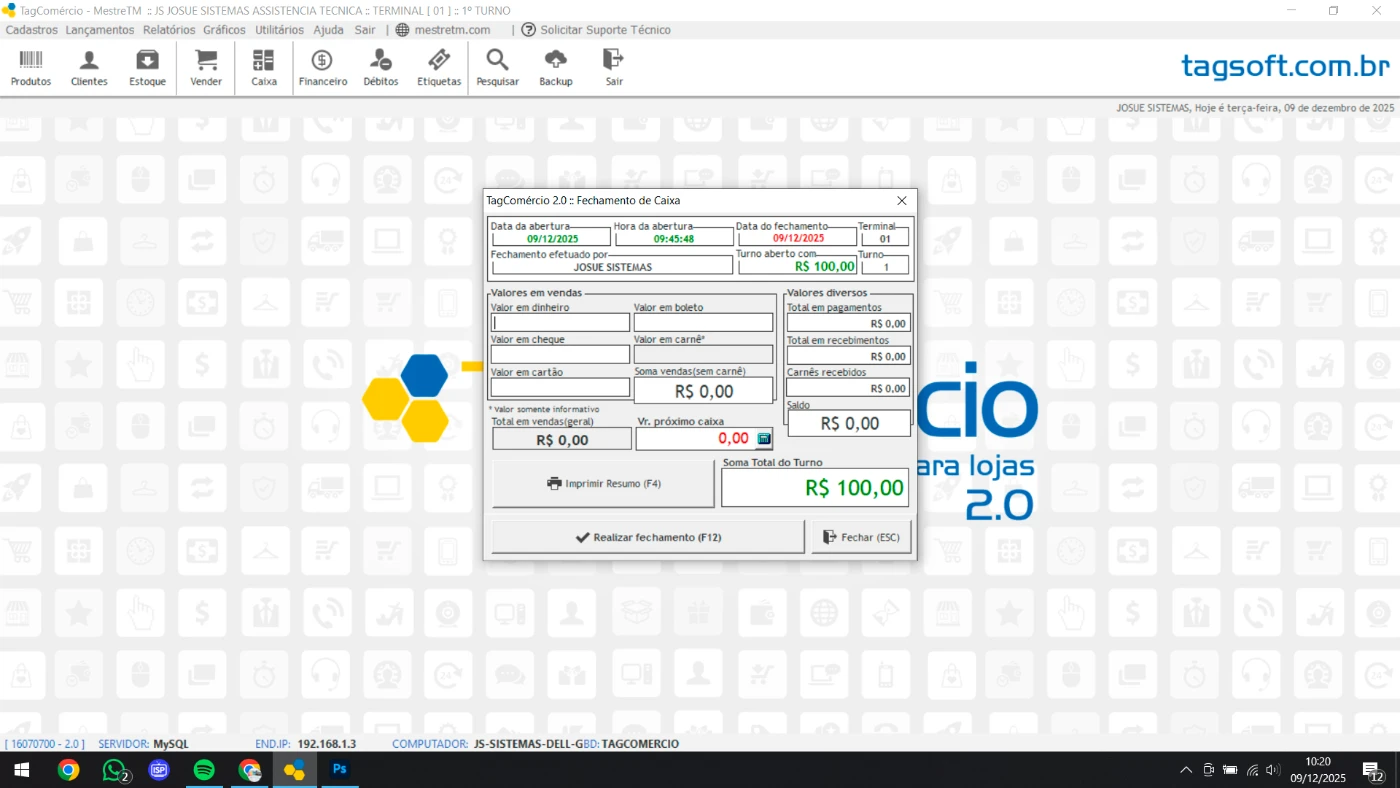1400x788 pixels.
Task: Click Solicitar Suporte Técnico link
Action: 596,30
